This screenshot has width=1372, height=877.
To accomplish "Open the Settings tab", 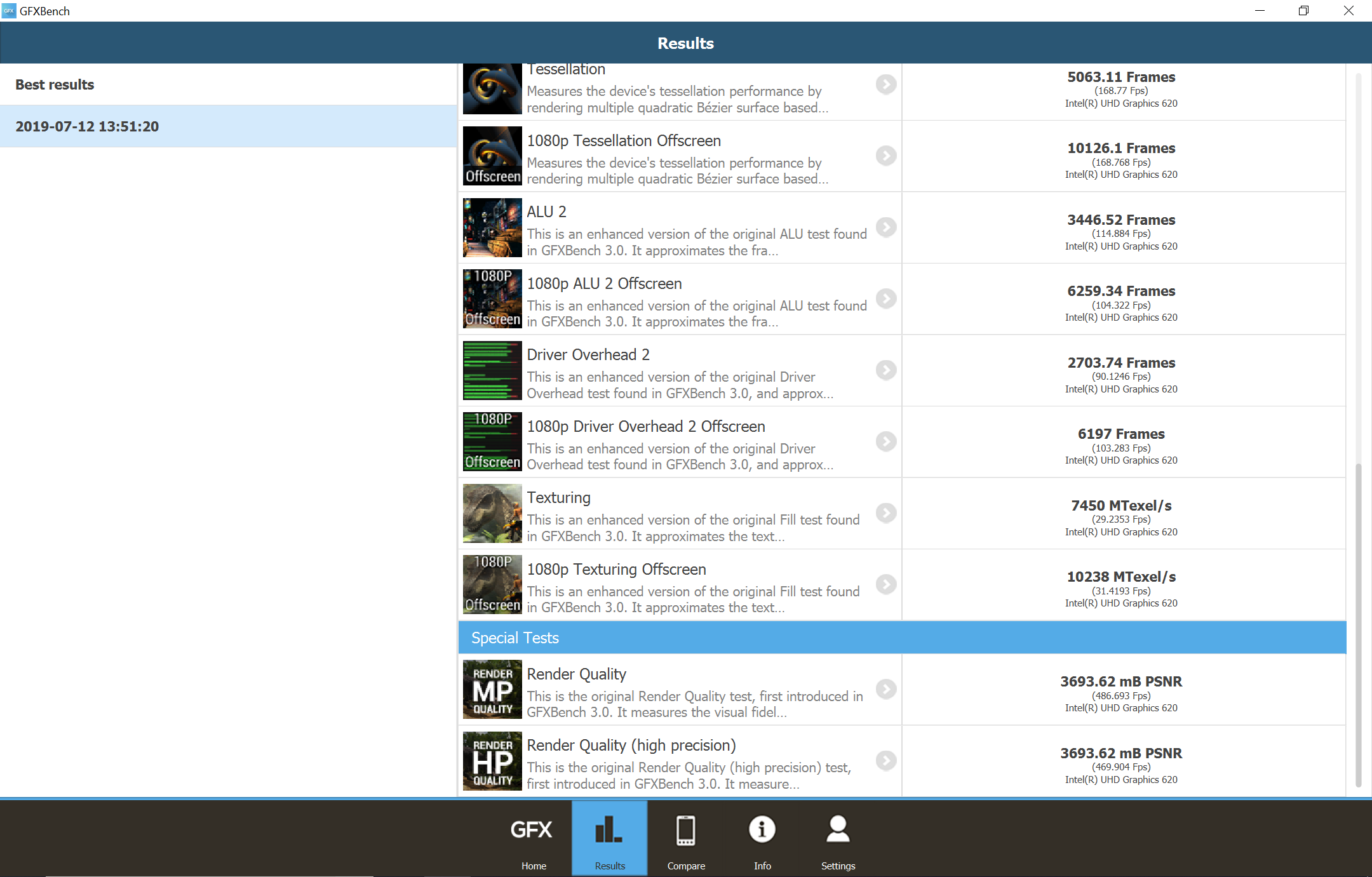I will [x=838, y=838].
